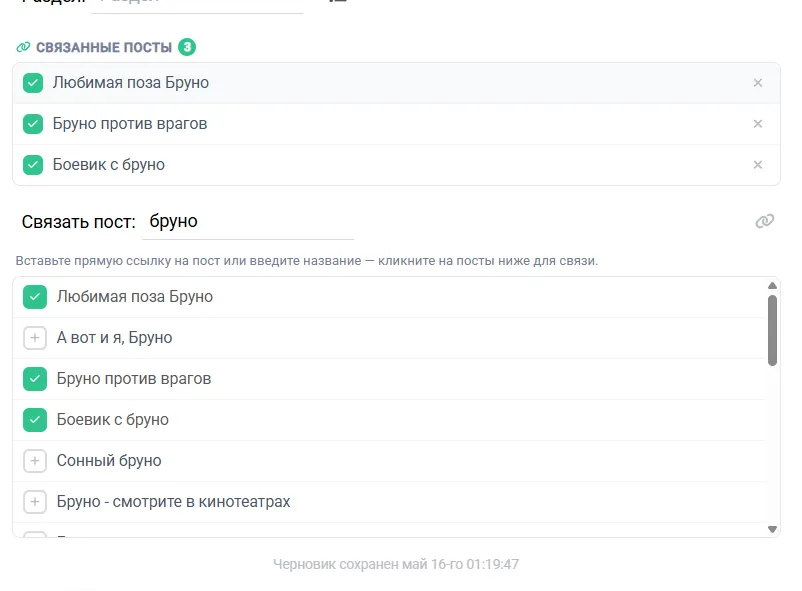Remove linked post "Боевик с бруно" with the X
Screen dimensions: 802x591
pos(758,165)
